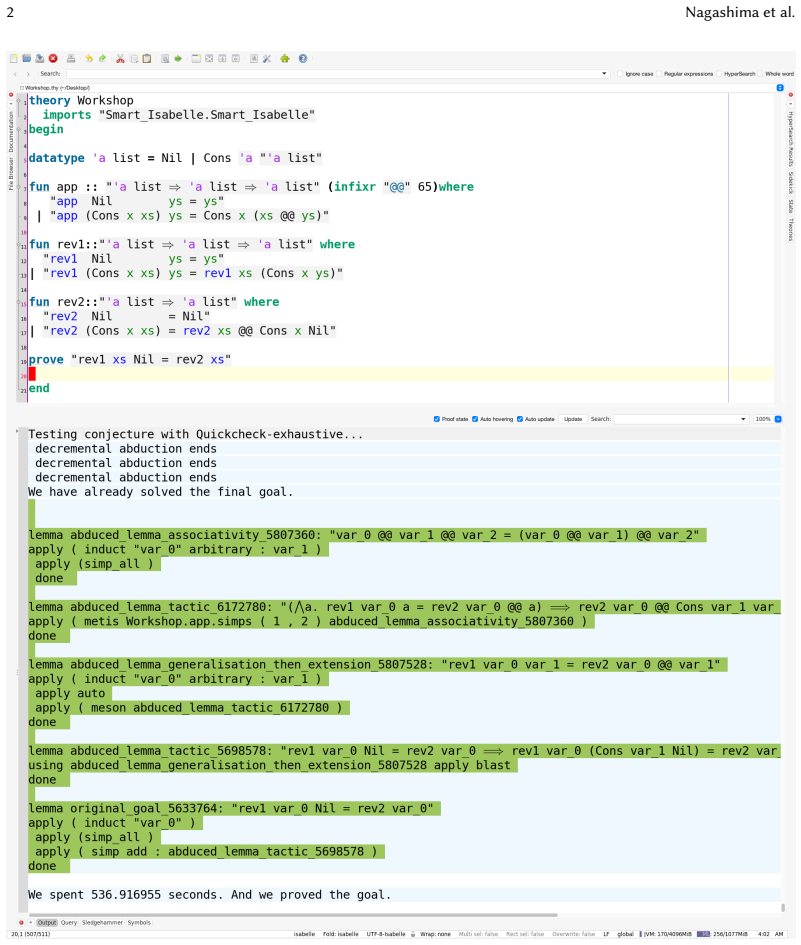Switch to the Sledgehammer tab
This screenshot has height=945, width=801.
102,923
